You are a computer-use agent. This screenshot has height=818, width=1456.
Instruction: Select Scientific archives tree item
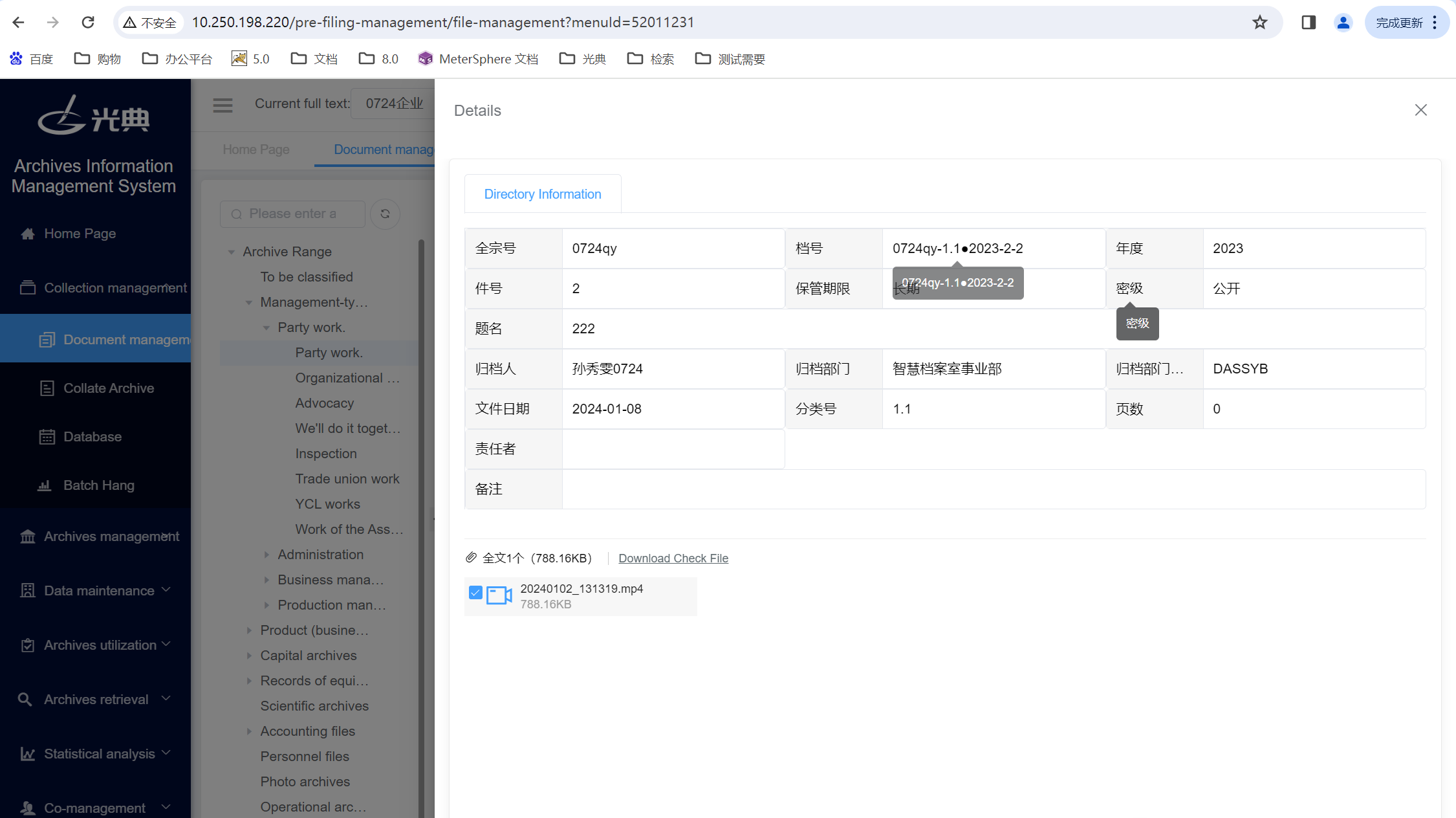314,706
